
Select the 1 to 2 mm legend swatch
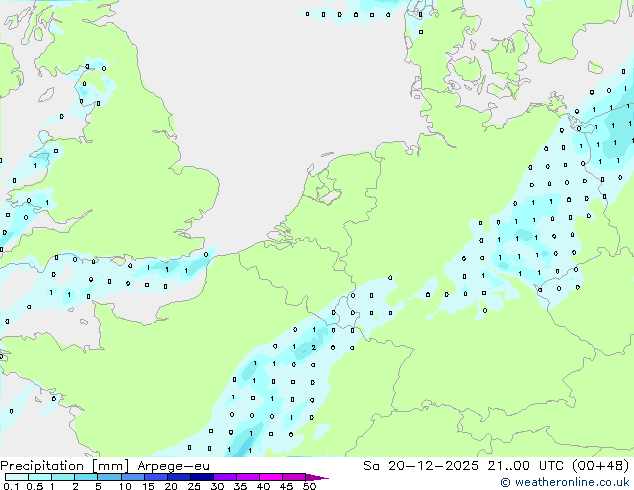click(63, 477)
